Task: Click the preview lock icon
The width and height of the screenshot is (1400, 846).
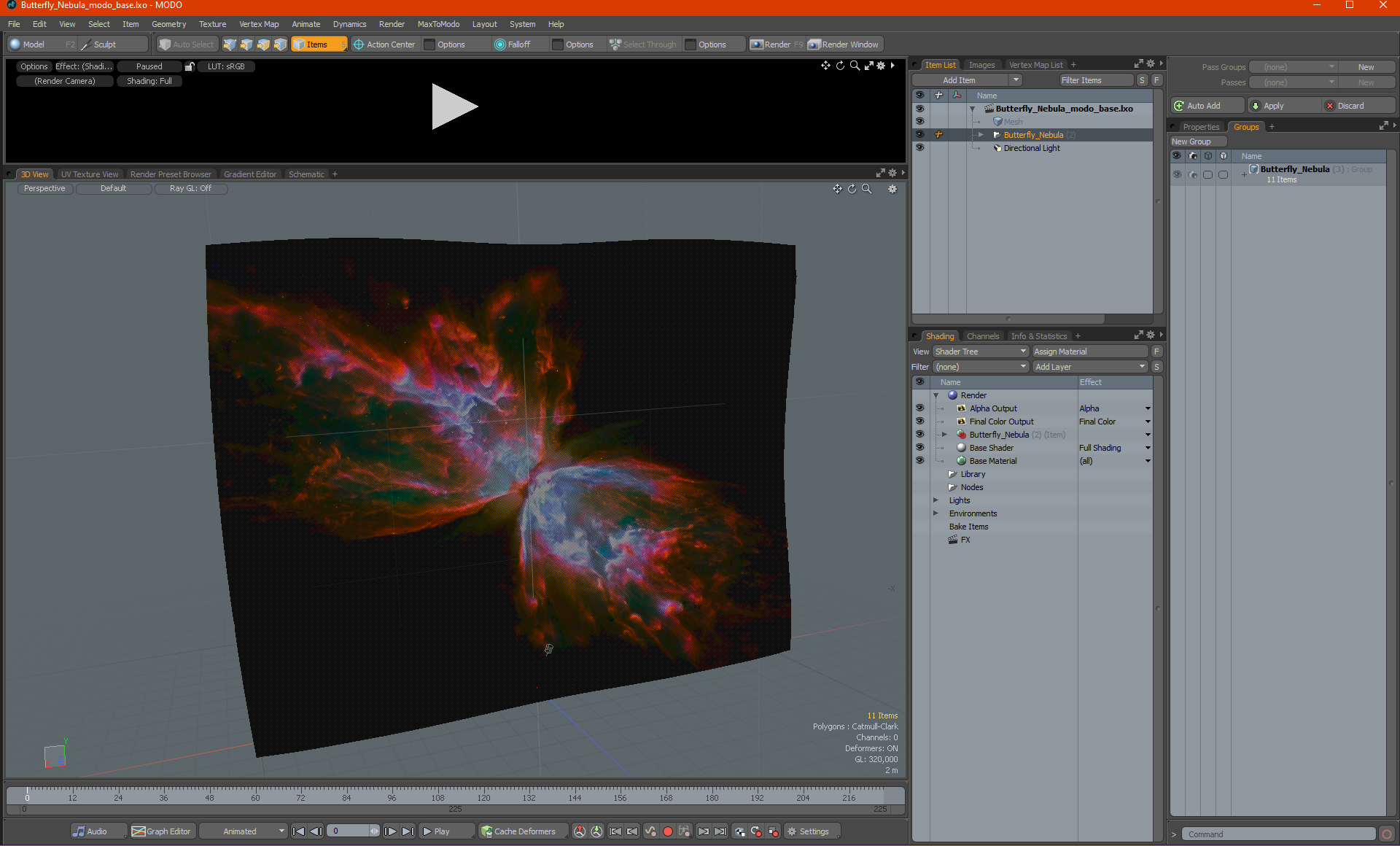Action: (190, 66)
